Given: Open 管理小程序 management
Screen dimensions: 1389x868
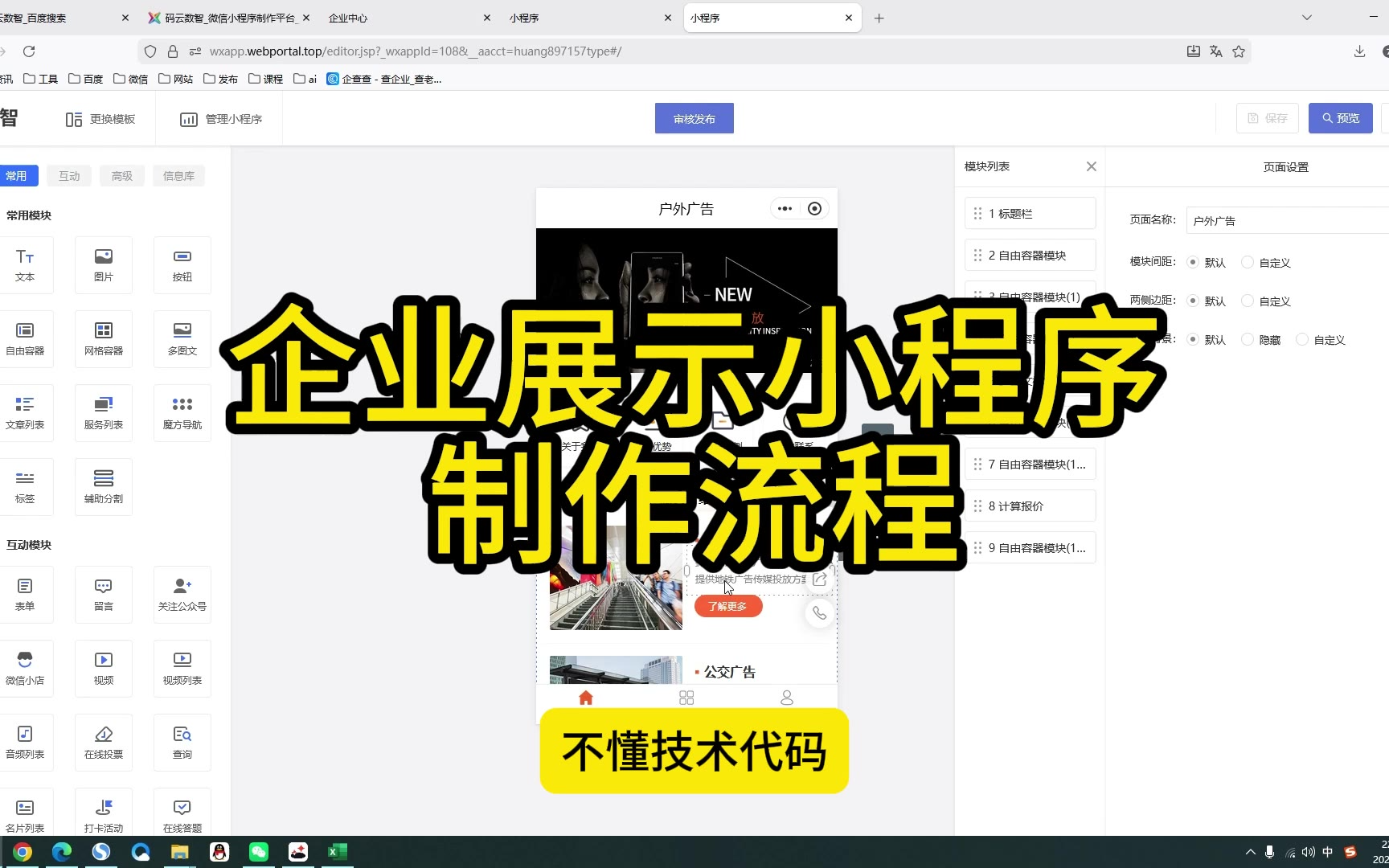Looking at the screenshot, I should point(221,119).
